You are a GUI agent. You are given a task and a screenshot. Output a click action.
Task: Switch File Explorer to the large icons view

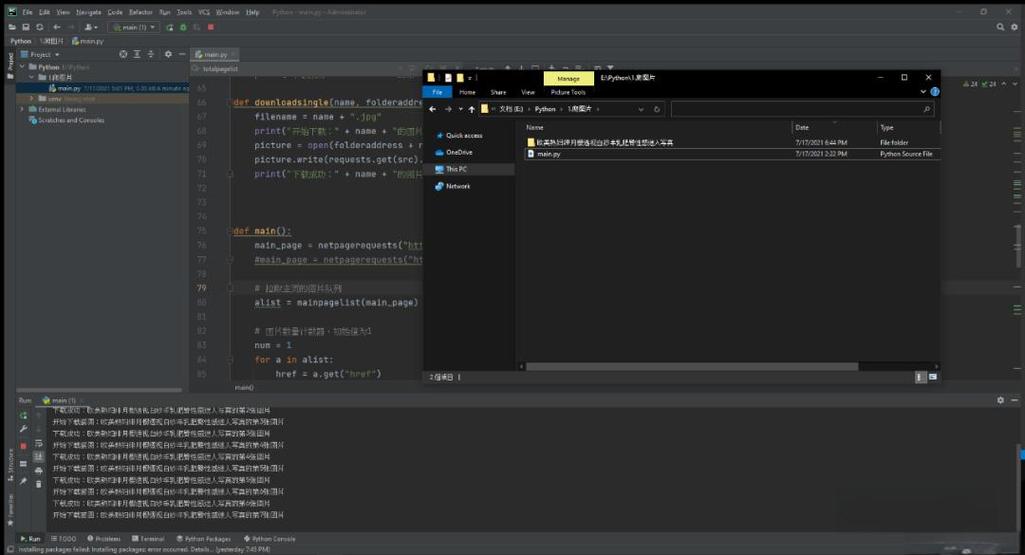click(933, 377)
